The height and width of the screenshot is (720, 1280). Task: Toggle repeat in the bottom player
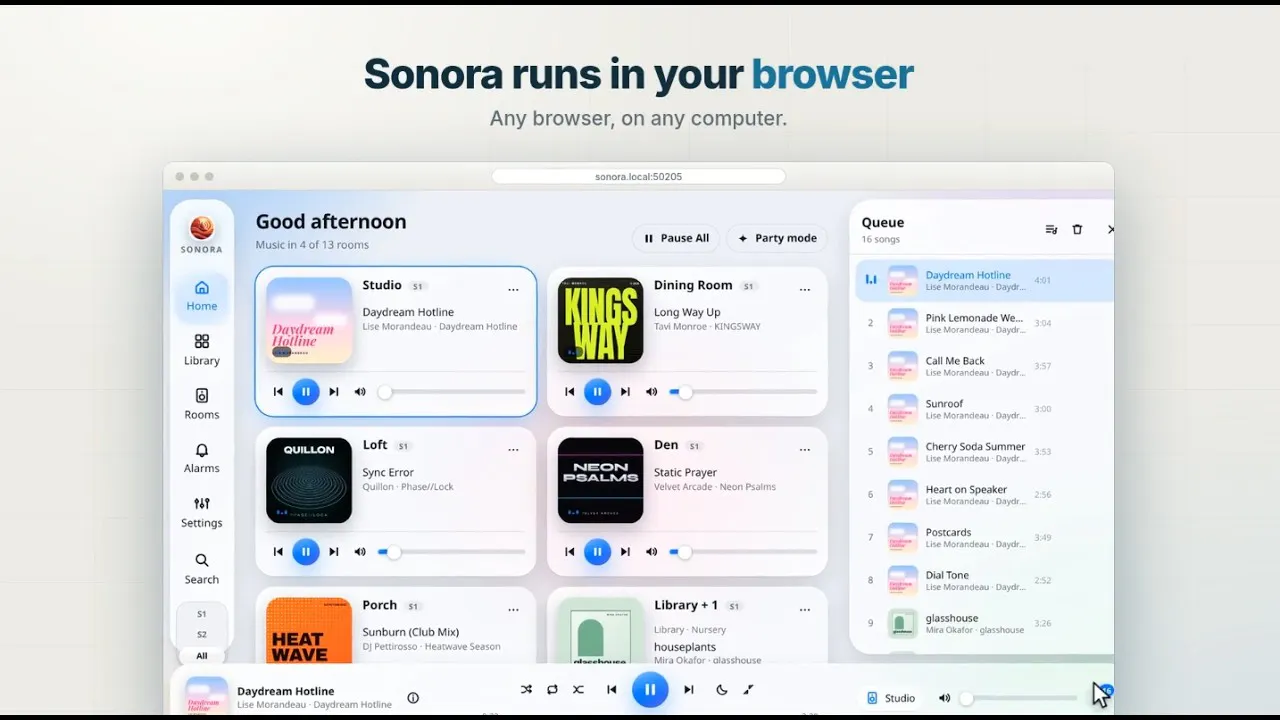(552, 689)
